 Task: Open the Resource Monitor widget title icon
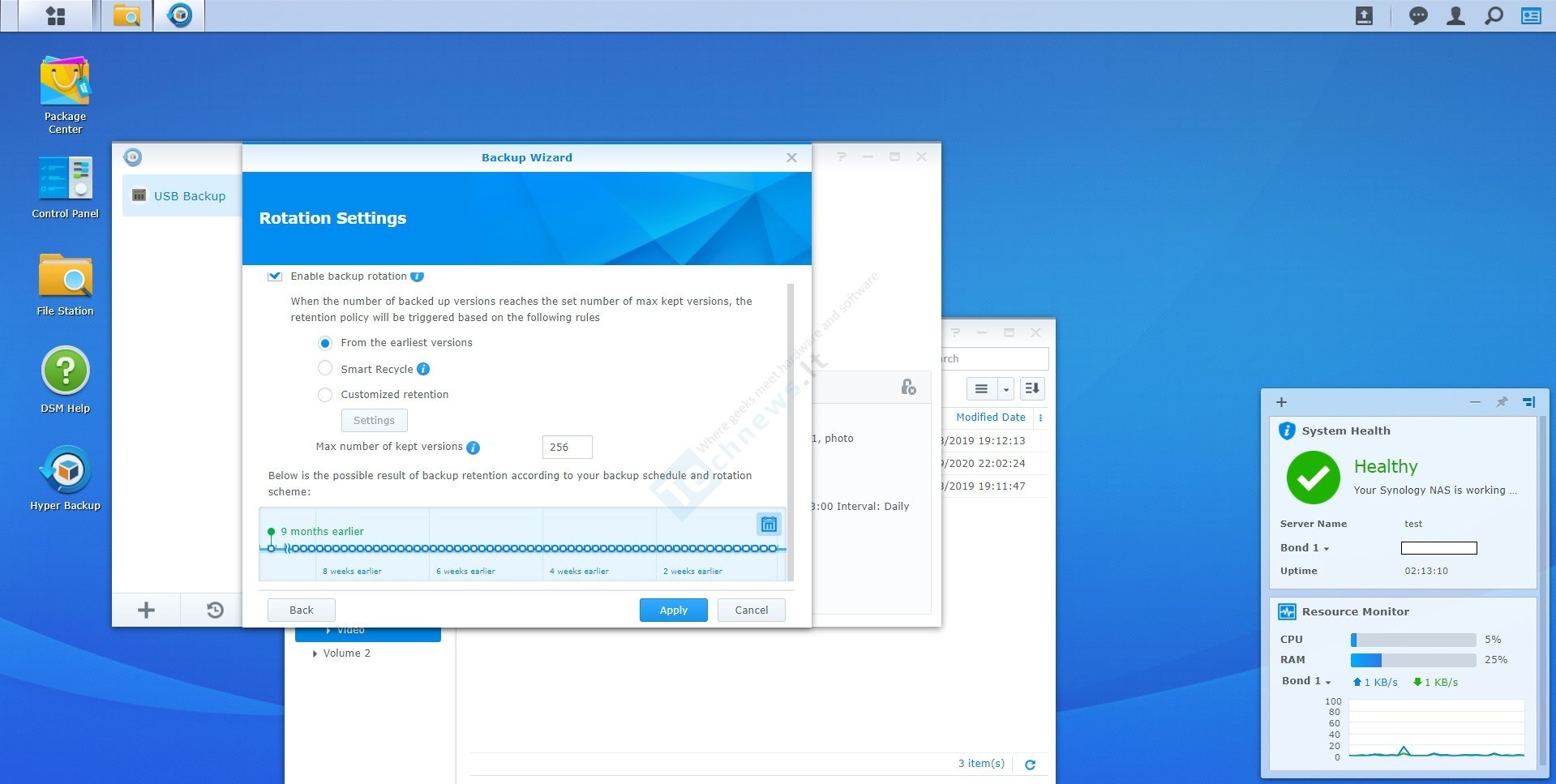point(1287,611)
